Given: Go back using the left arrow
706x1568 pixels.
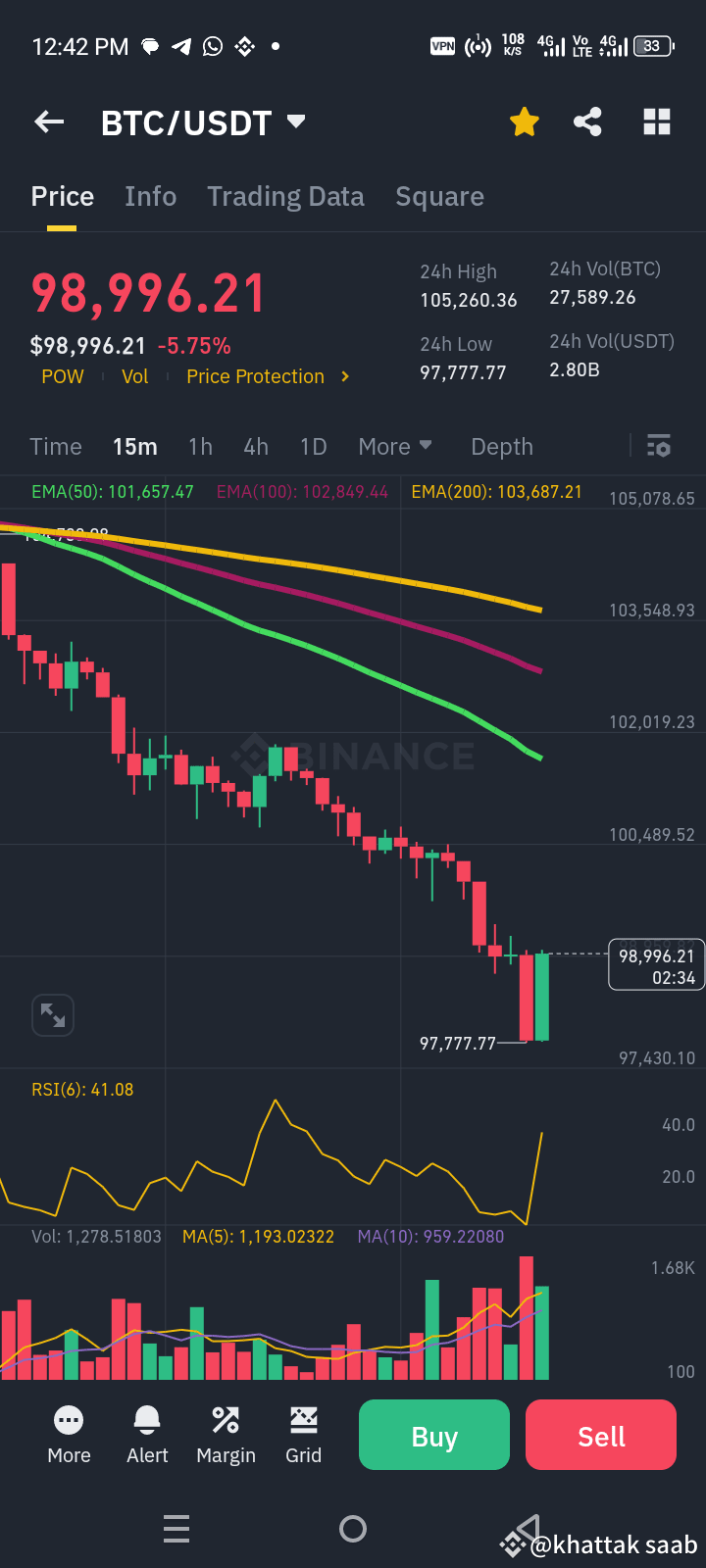Looking at the screenshot, I should 49,122.
